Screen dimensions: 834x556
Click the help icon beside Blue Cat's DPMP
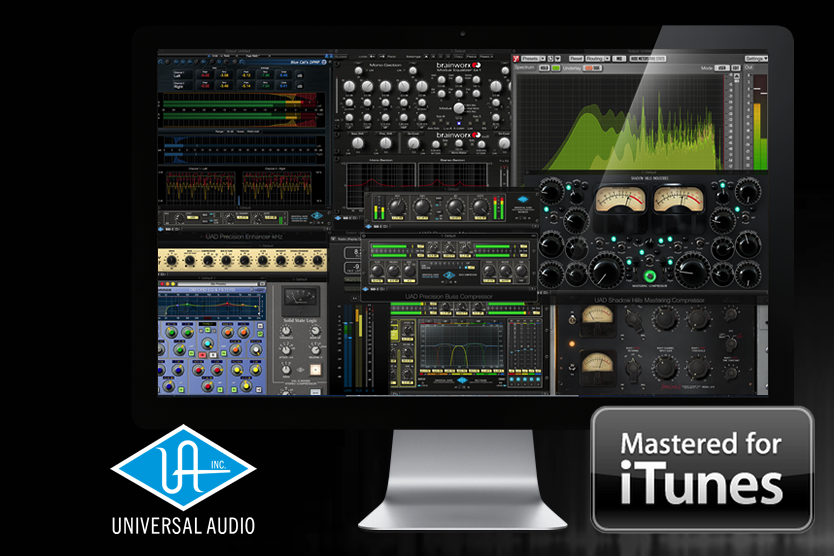coord(325,62)
